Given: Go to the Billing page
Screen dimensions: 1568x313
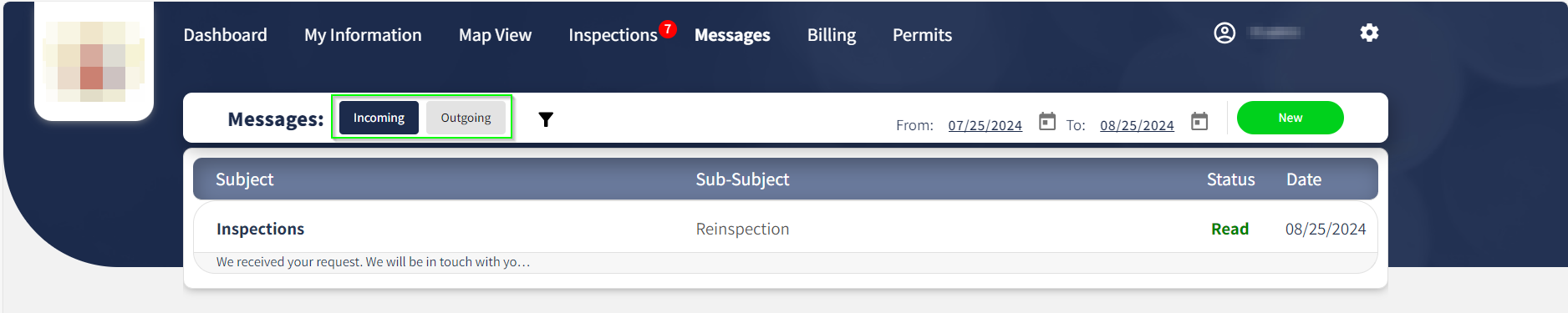Looking at the screenshot, I should [832, 35].
